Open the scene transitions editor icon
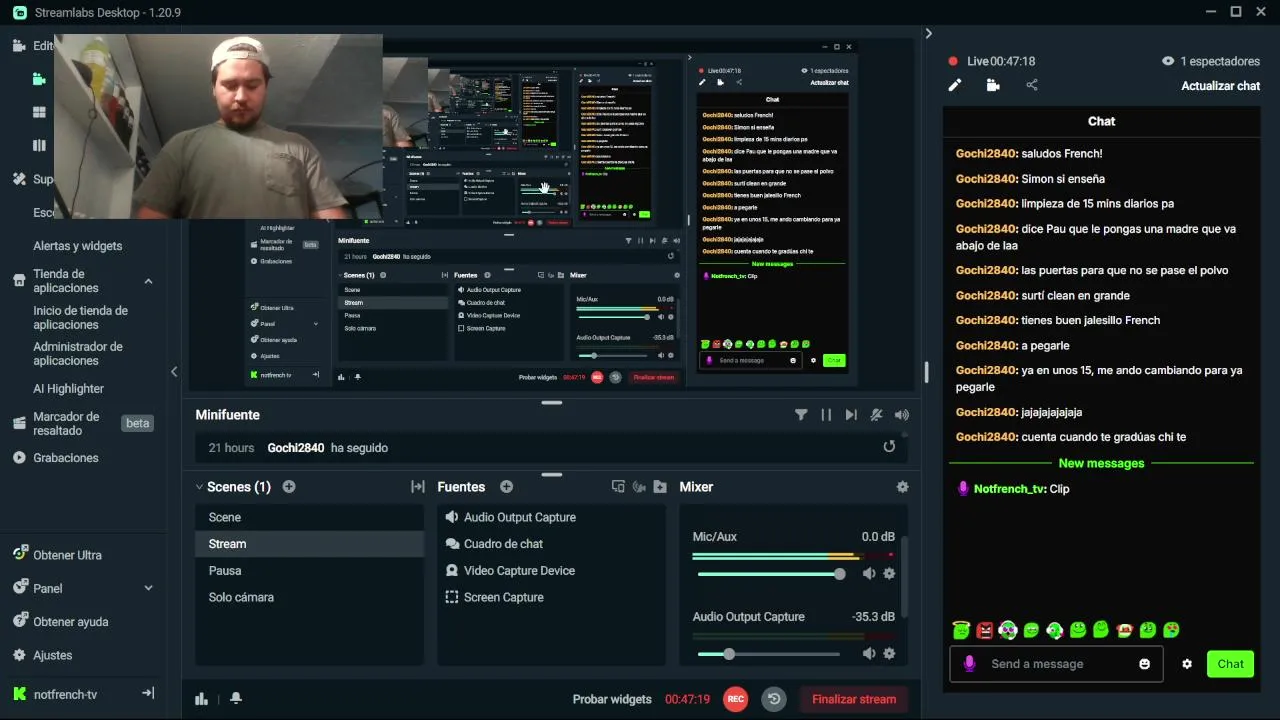 (x=418, y=487)
